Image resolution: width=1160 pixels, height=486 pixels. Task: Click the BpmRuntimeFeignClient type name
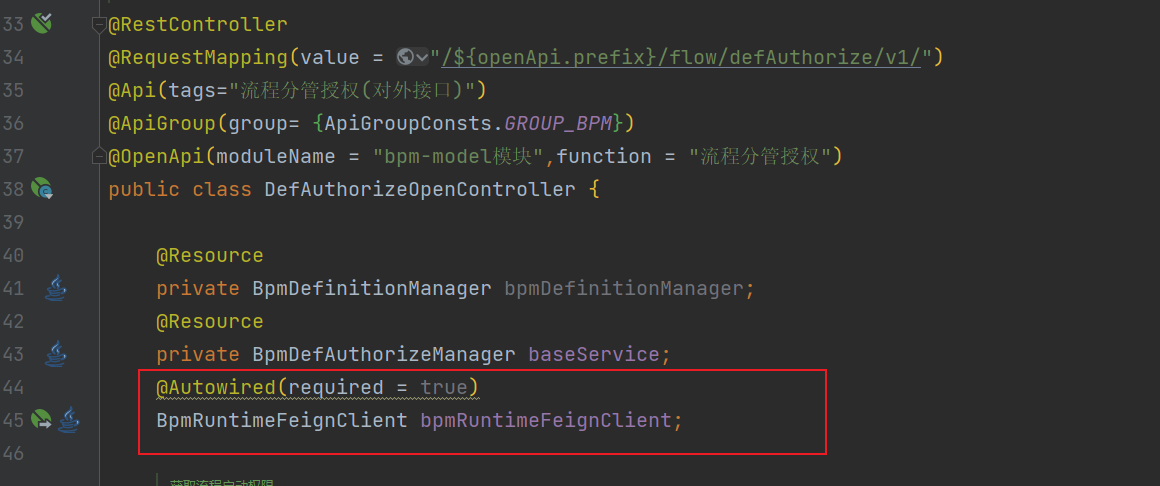point(282,420)
